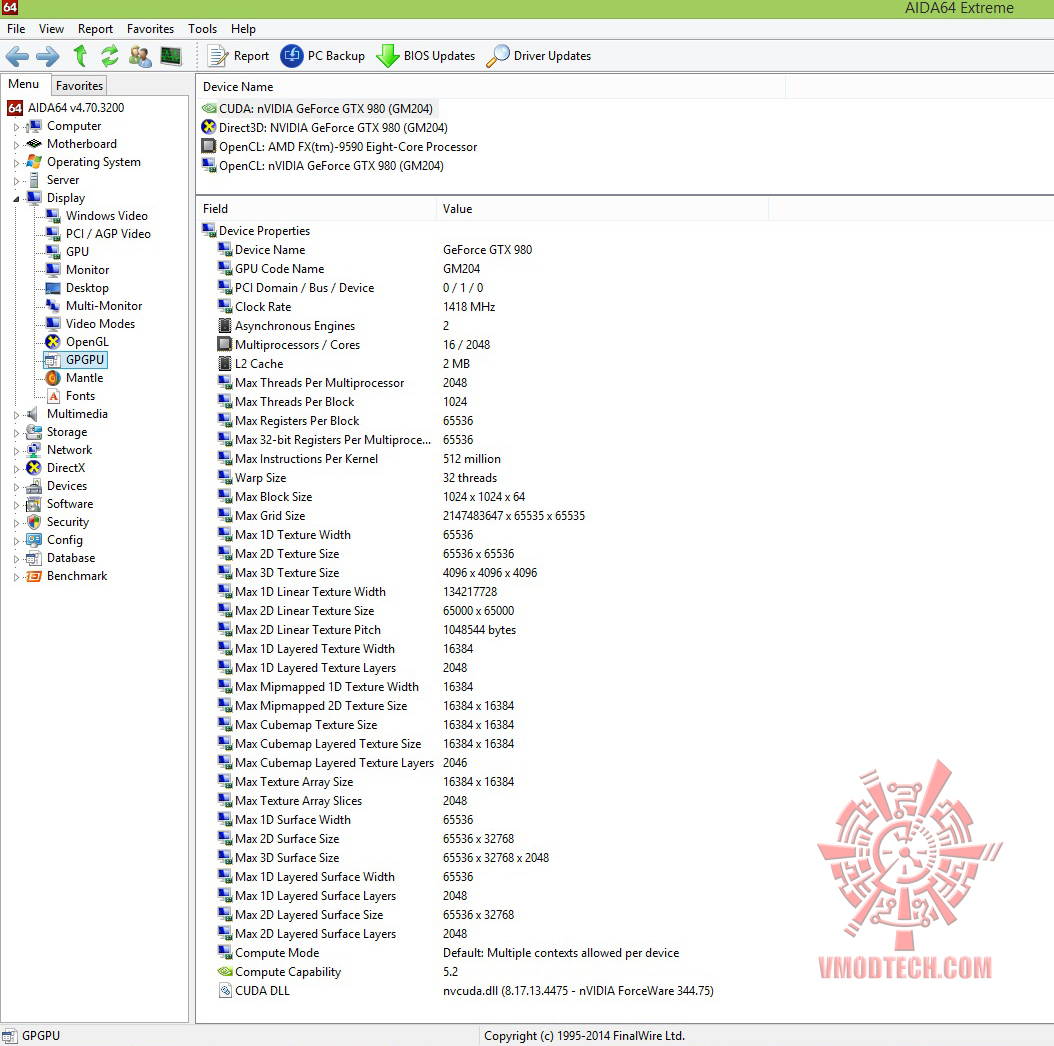Open the monitor diagnostics icon in toolbar
The image size is (1054, 1046).
pyautogui.click(x=171, y=56)
